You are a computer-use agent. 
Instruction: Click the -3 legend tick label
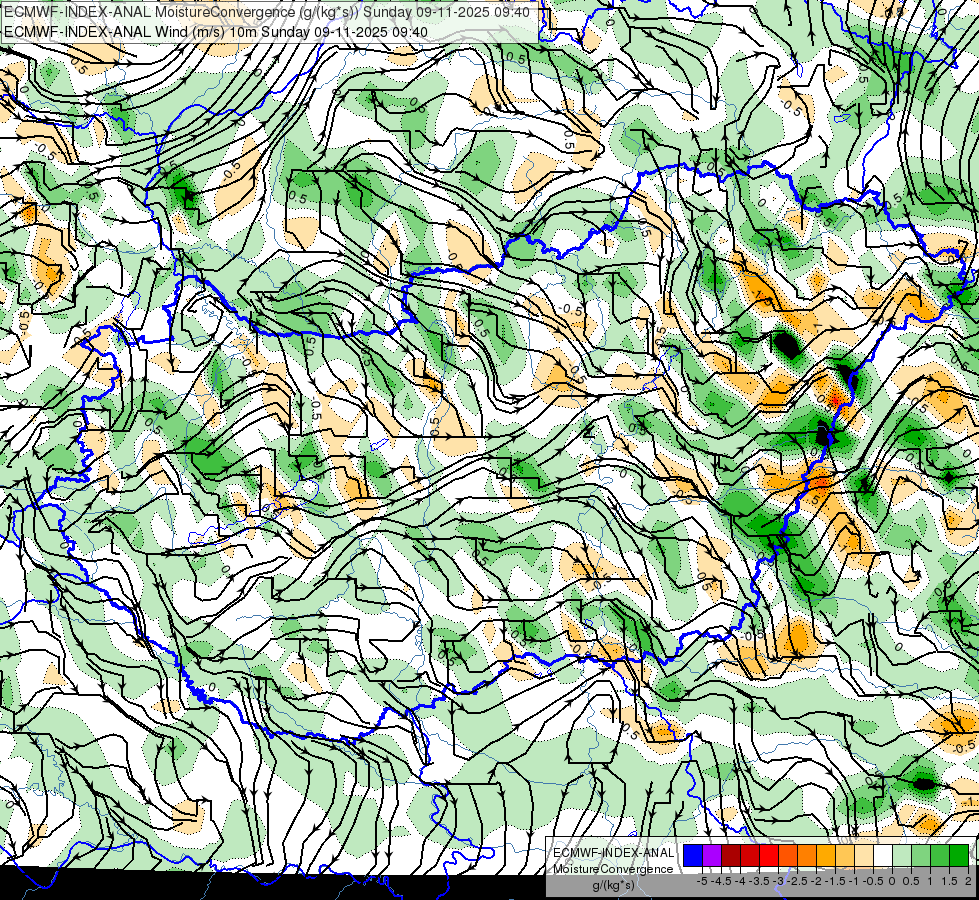[779, 881]
